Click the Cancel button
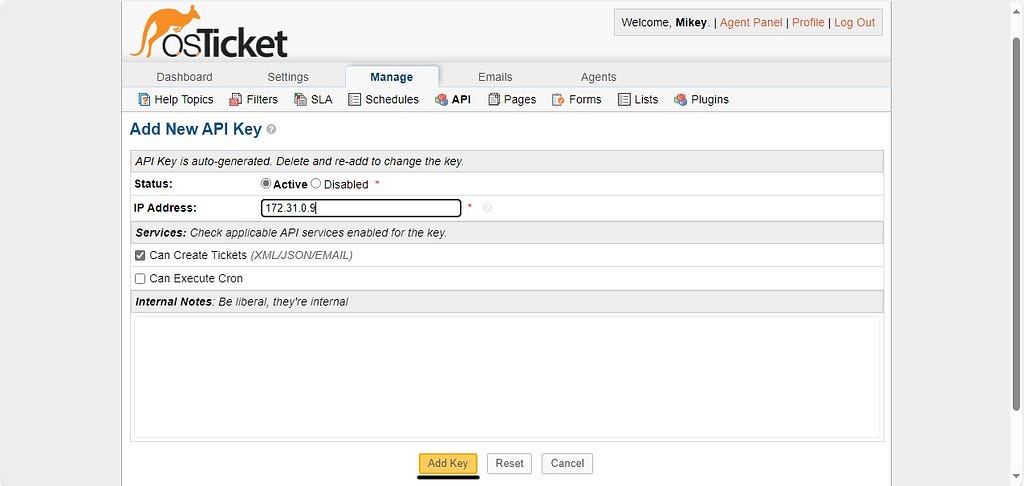 pos(567,463)
